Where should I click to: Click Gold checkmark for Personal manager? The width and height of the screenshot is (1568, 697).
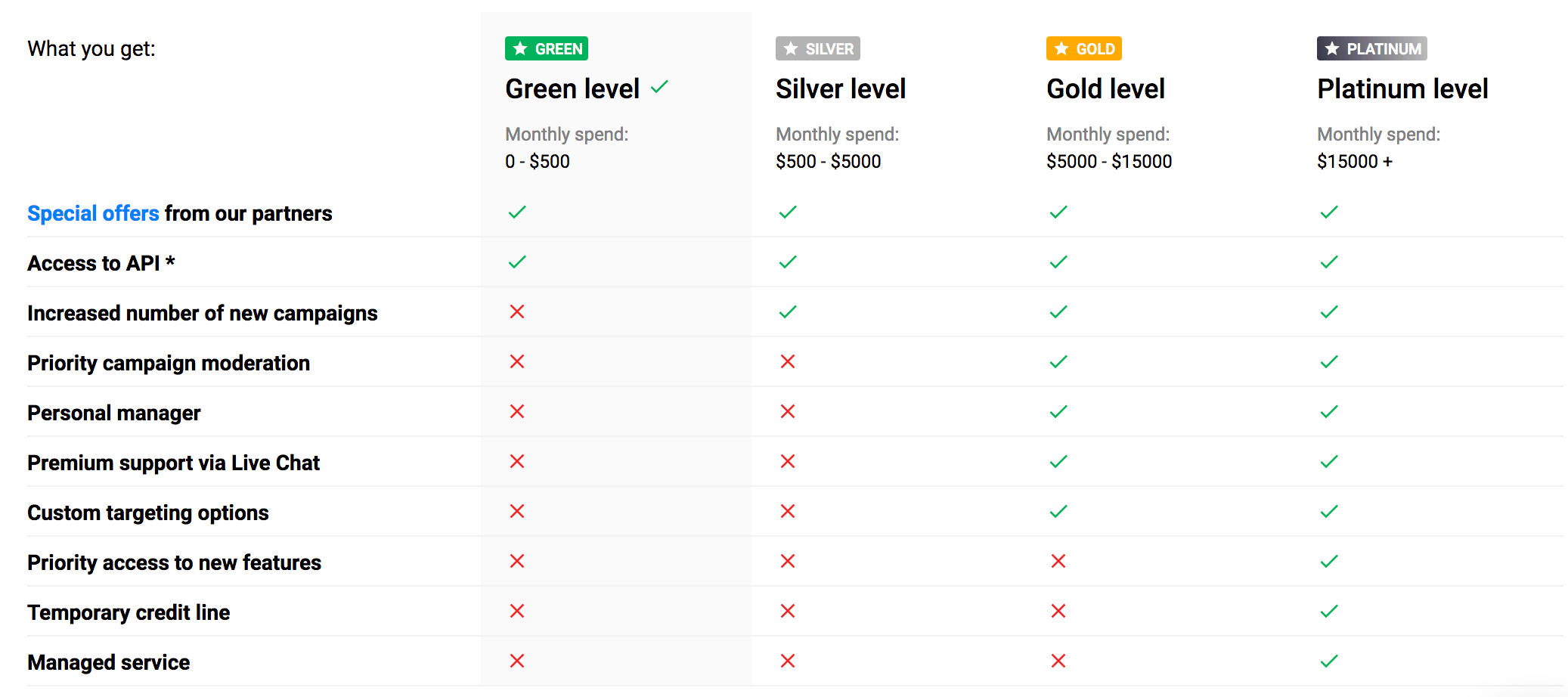pos(1058,412)
